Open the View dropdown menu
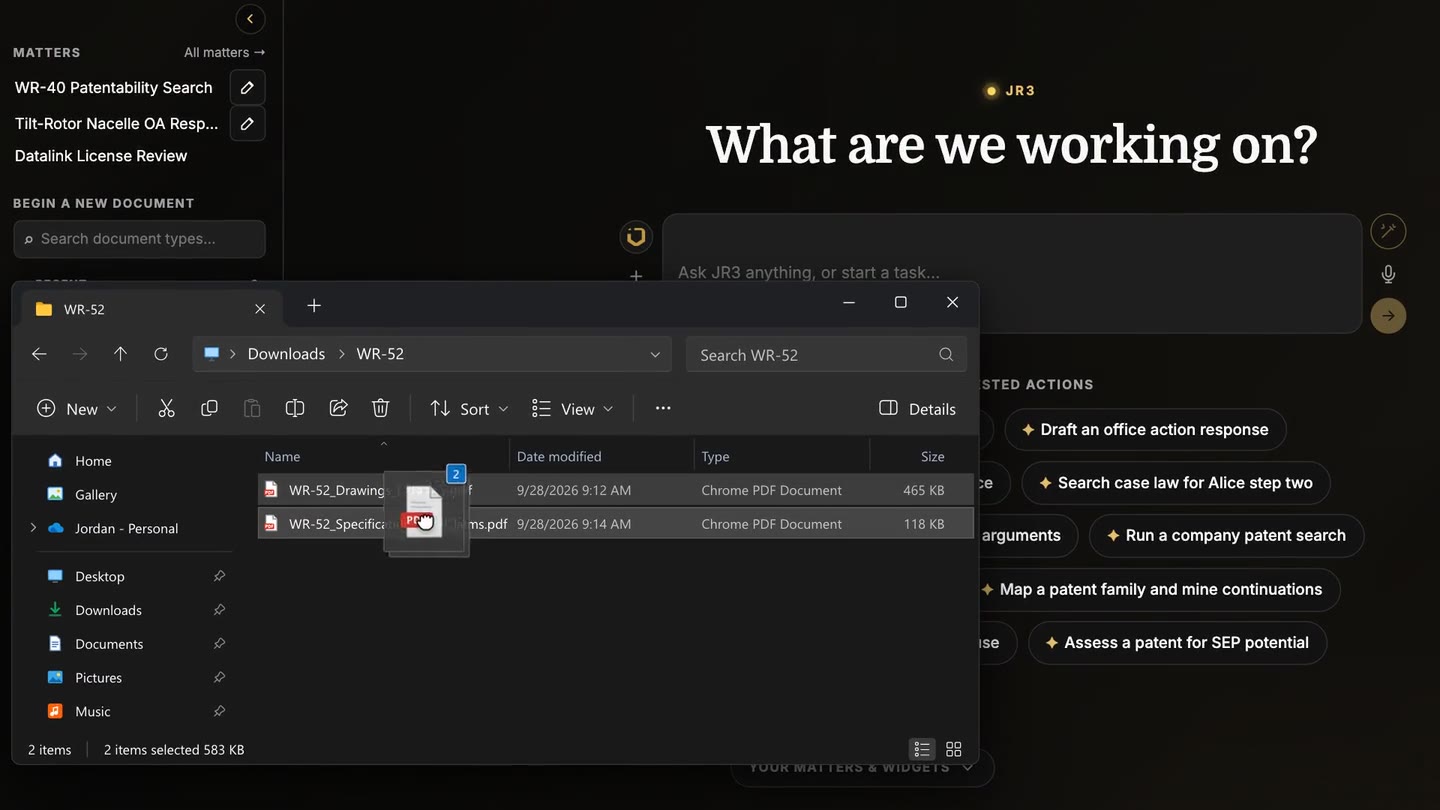Image resolution: width=1440 pixels, height=810 pixels. pyautogui.click(x=572, y=408)
